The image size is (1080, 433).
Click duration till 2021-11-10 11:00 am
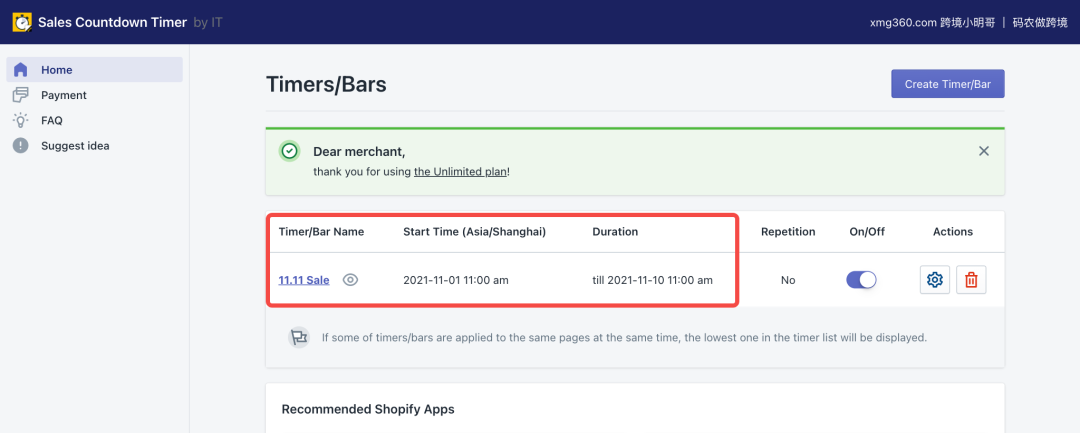(652, 280)
